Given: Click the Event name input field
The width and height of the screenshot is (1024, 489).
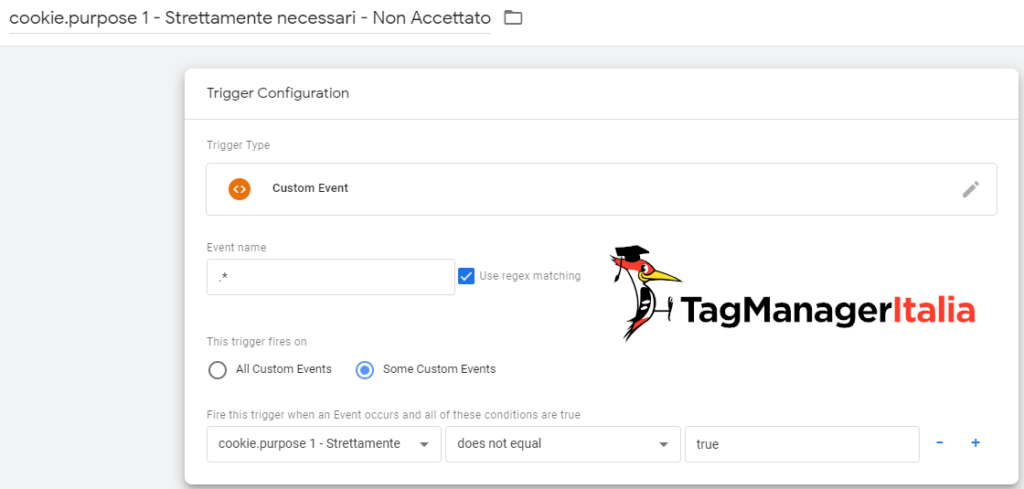Looking at the screenshot, I should [330, 277].
